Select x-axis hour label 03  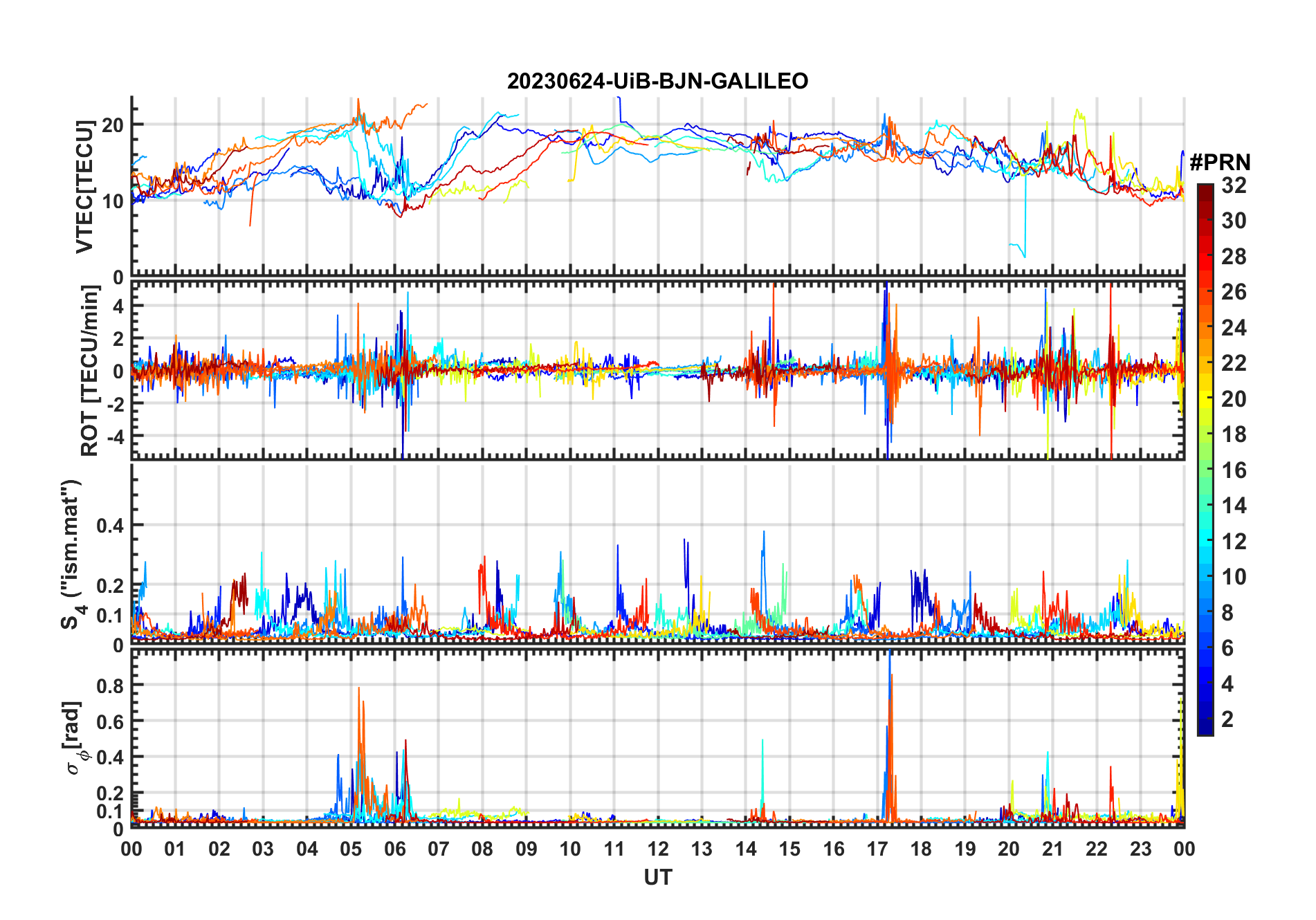coord(263,849)
